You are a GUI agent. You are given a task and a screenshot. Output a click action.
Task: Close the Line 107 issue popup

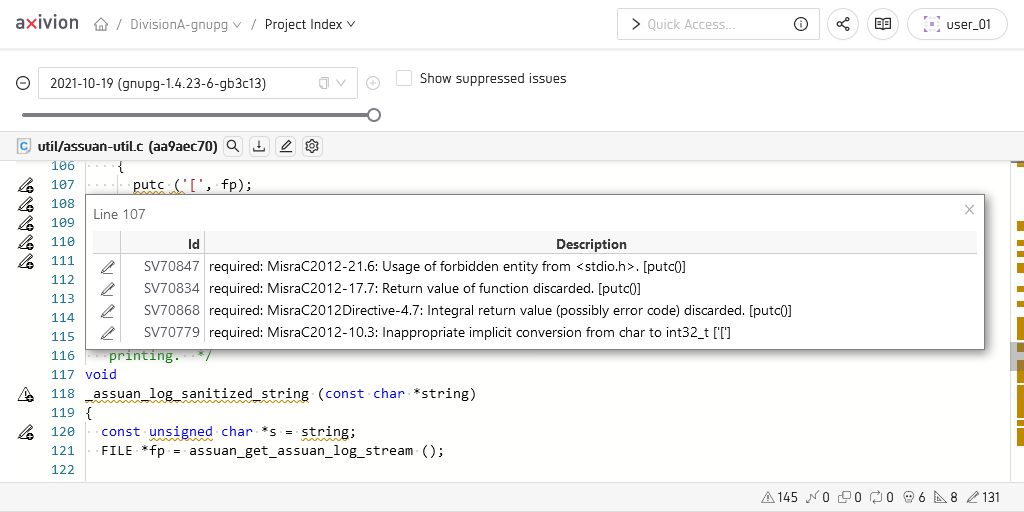[x=969, y=209]
